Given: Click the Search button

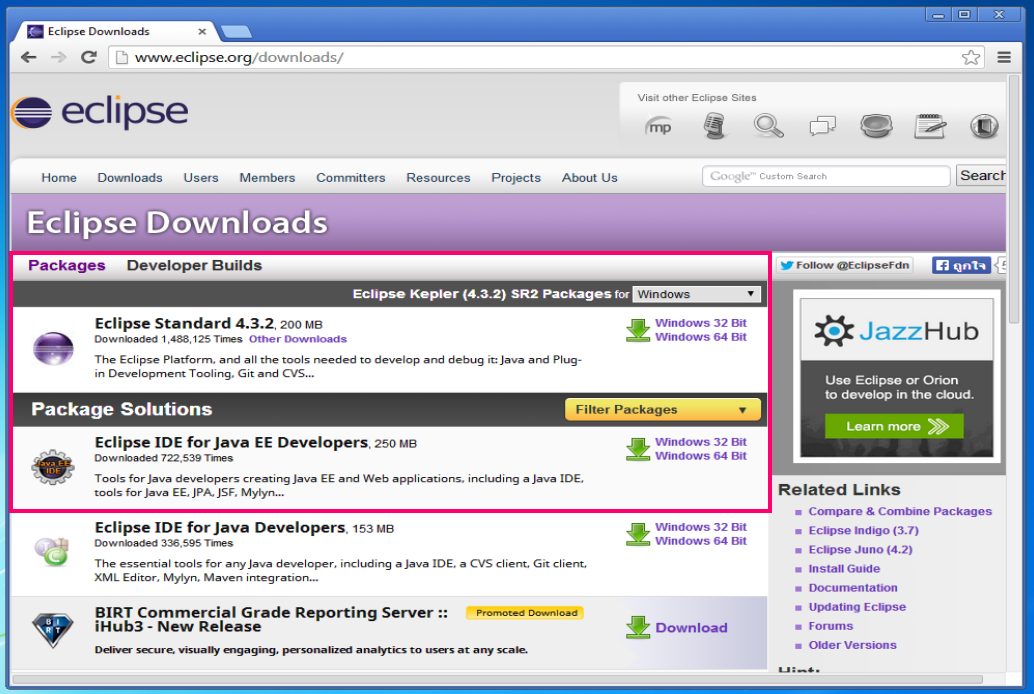Looking at the screenshot, I should [982, 175].
